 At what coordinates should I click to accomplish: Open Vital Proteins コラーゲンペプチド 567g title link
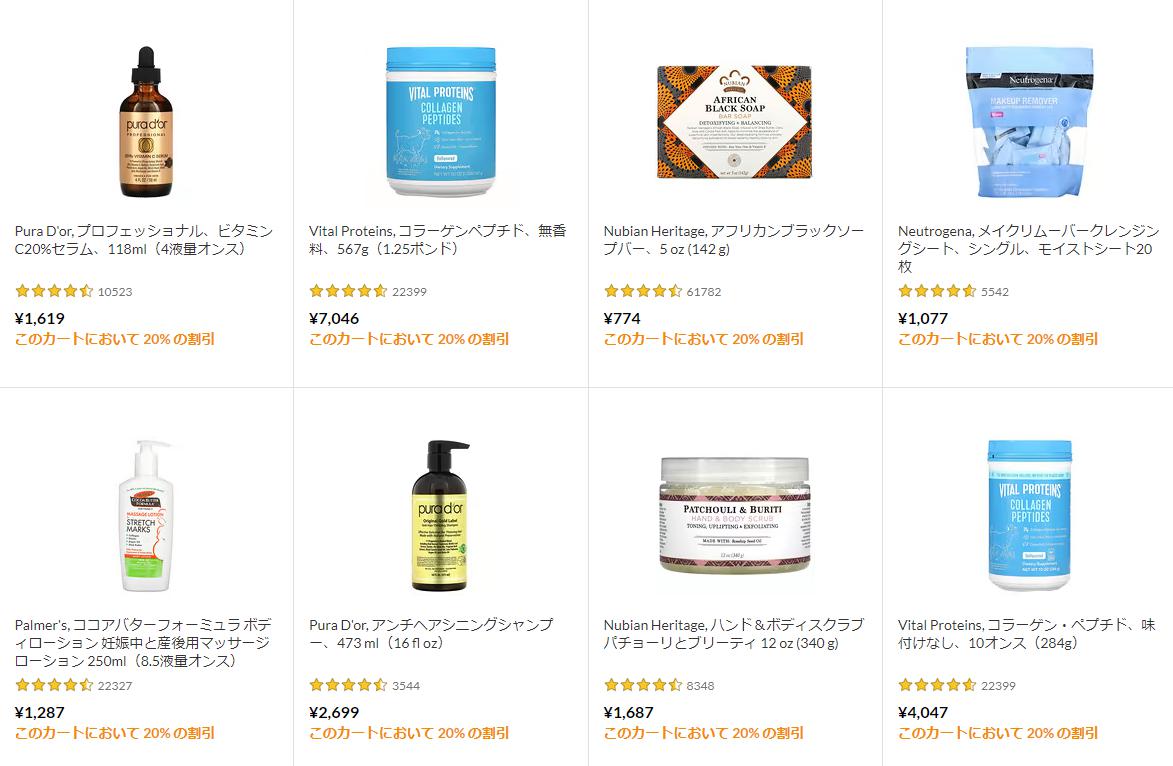coord(438,239)
